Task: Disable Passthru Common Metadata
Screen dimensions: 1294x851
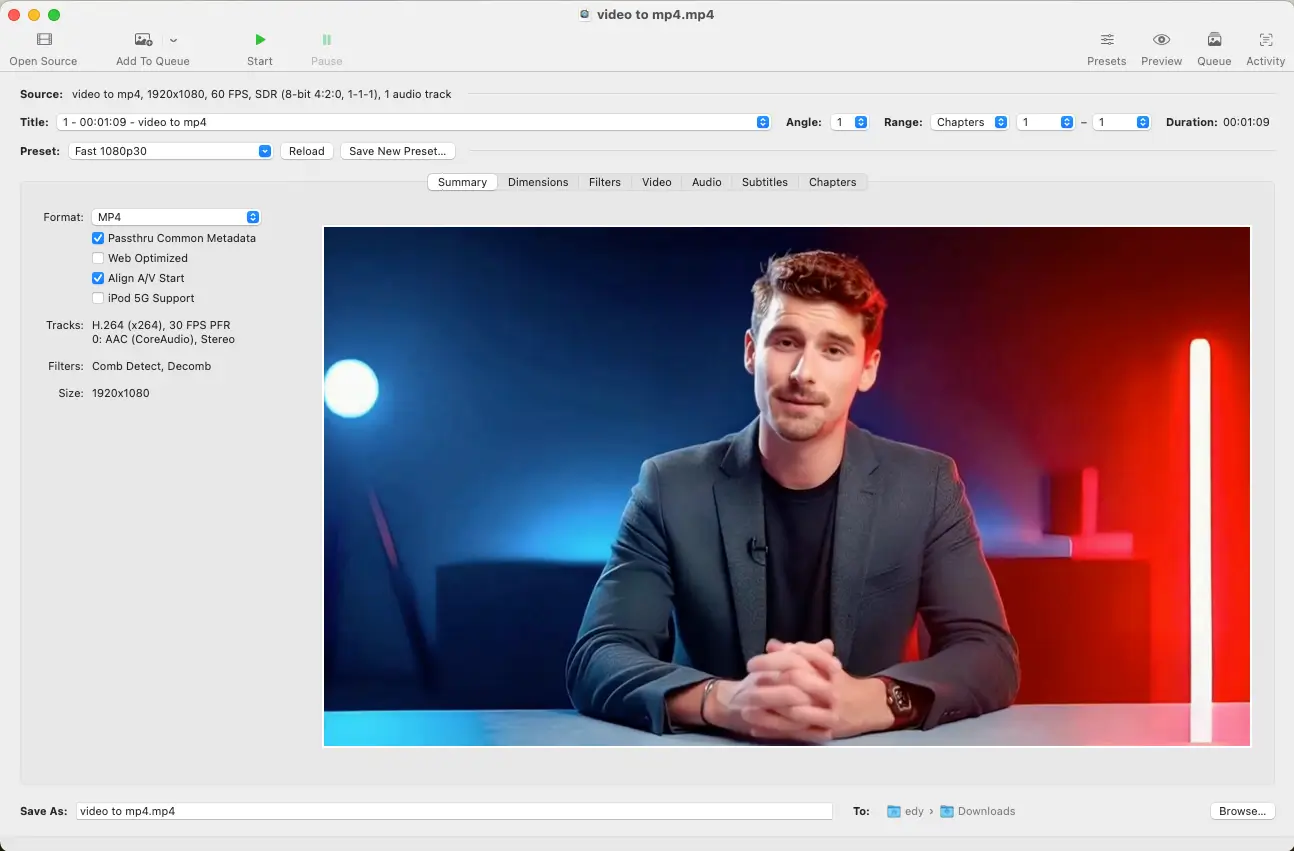Action: 98,238
